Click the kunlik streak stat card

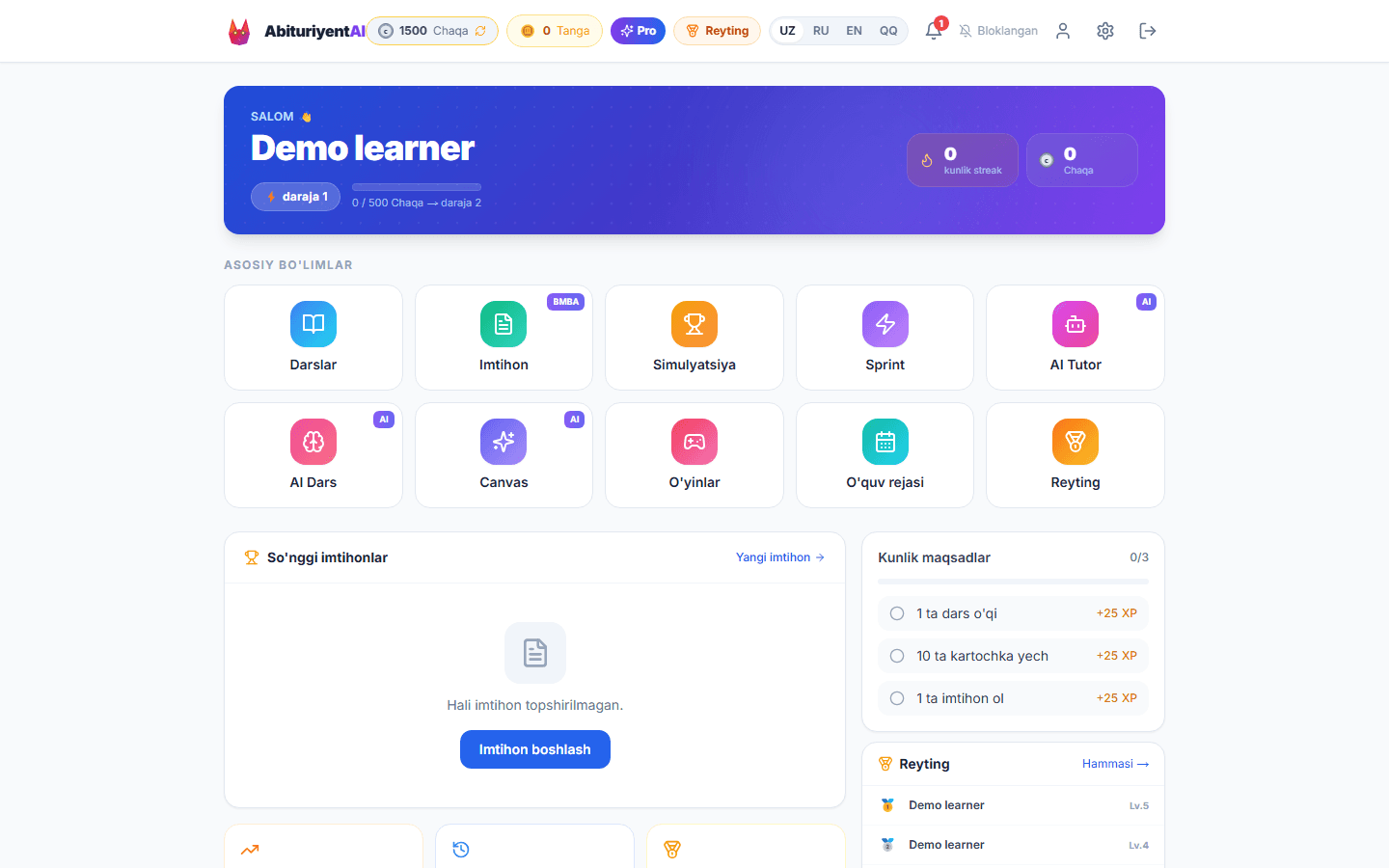click(963, 160)
